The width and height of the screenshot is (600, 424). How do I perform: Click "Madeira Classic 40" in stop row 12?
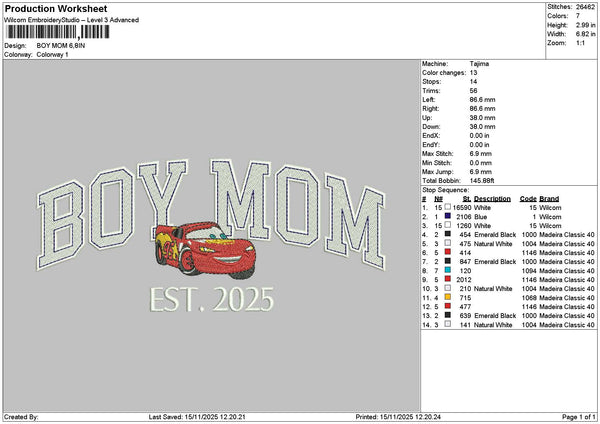pos(567,307)
